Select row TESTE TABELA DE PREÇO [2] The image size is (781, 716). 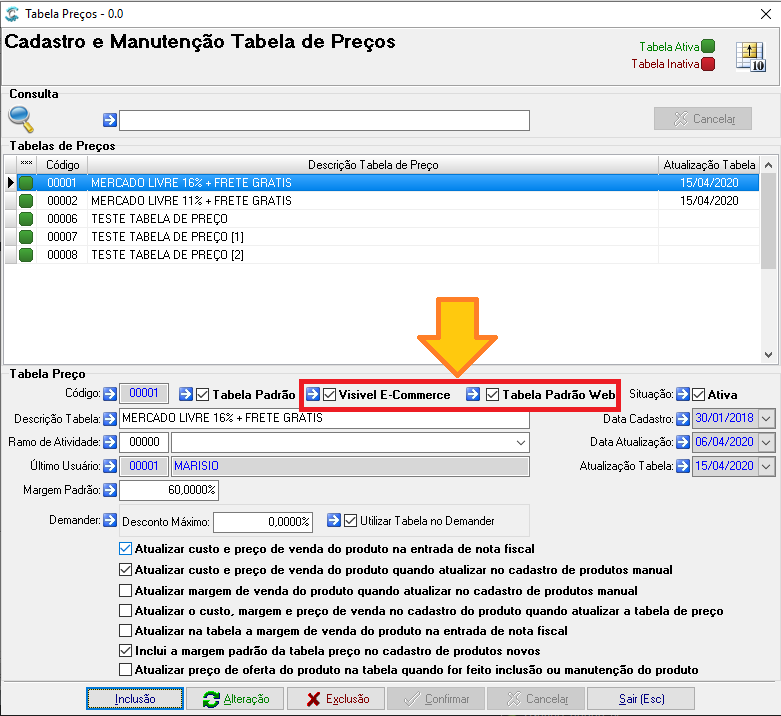(382, 254)
